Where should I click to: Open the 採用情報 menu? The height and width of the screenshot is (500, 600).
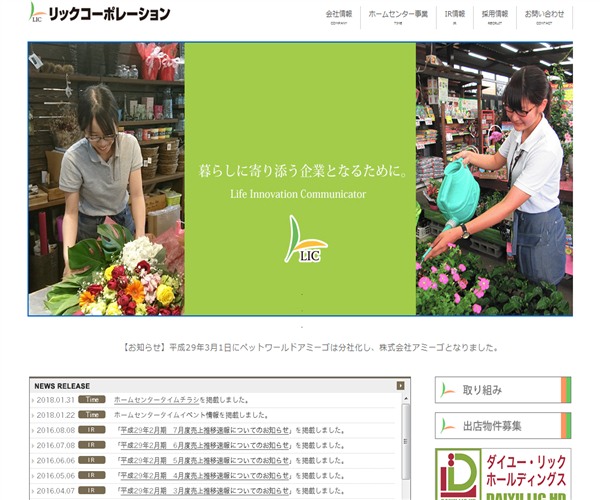495,17
